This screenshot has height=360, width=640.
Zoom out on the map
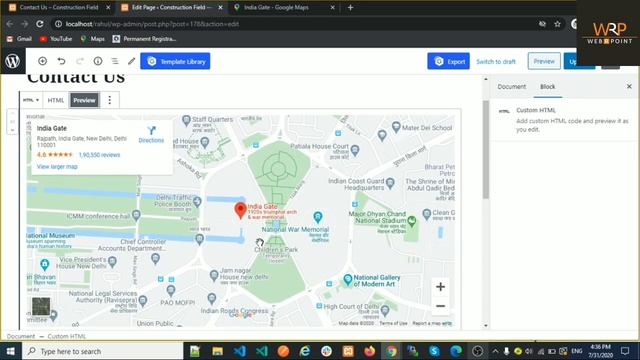[440, 306]
